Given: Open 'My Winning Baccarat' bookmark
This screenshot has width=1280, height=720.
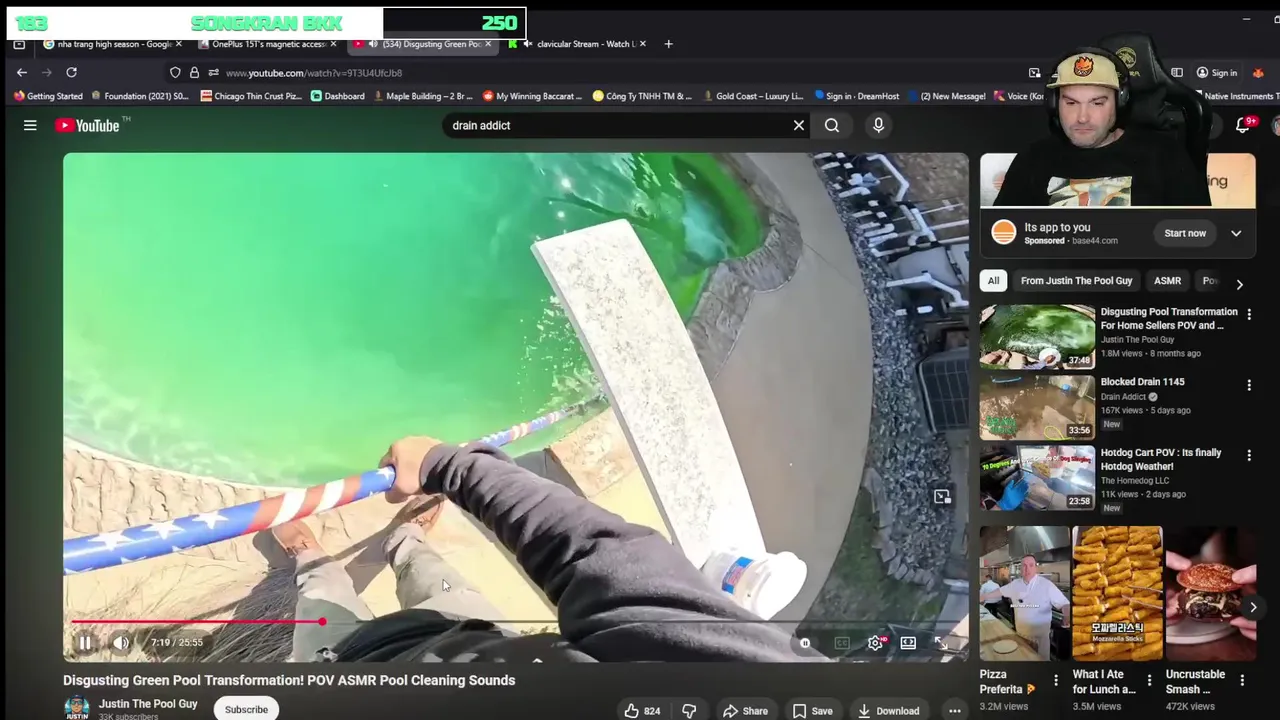Looking at the screenshot, I should pyautogui.click(x=532, y=96).
